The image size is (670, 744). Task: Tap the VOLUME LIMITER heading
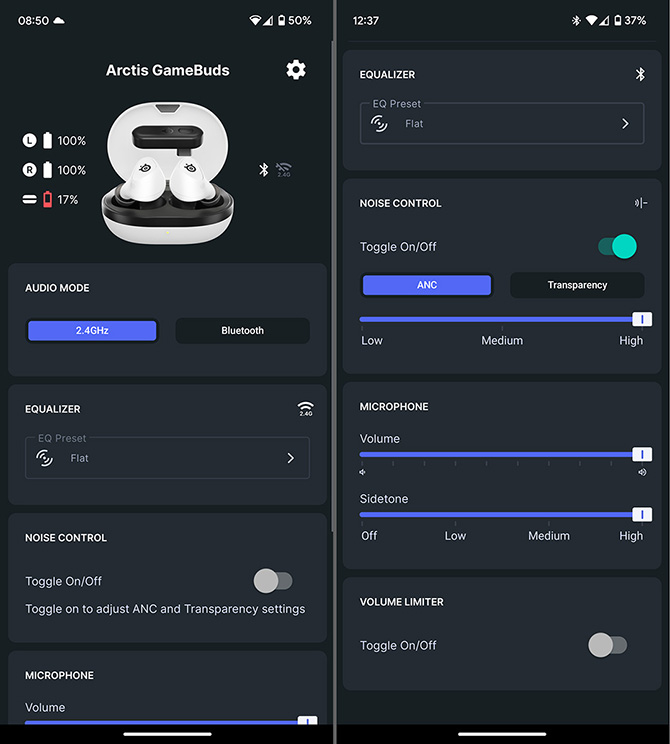coord(401,602)
